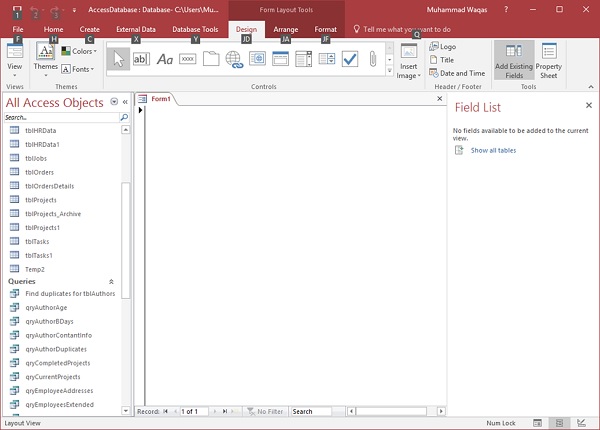Activate the Select arrow tool
Viewport: 600px width, 430px height.
click(118, 59)
